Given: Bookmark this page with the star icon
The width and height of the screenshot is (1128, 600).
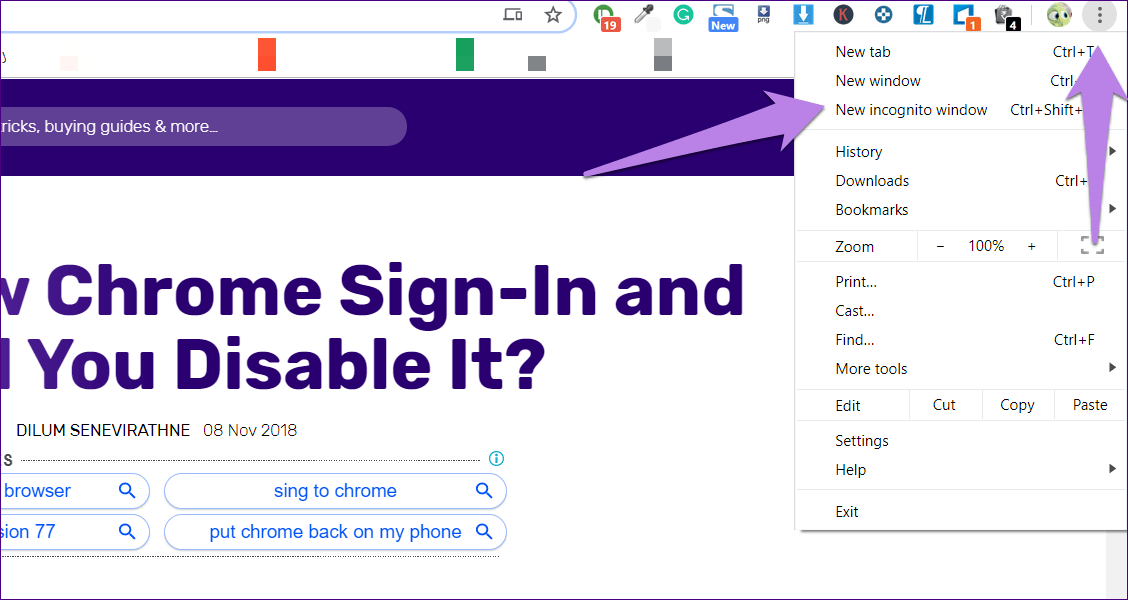Looking at the screenshot, I should click(552, 15).
